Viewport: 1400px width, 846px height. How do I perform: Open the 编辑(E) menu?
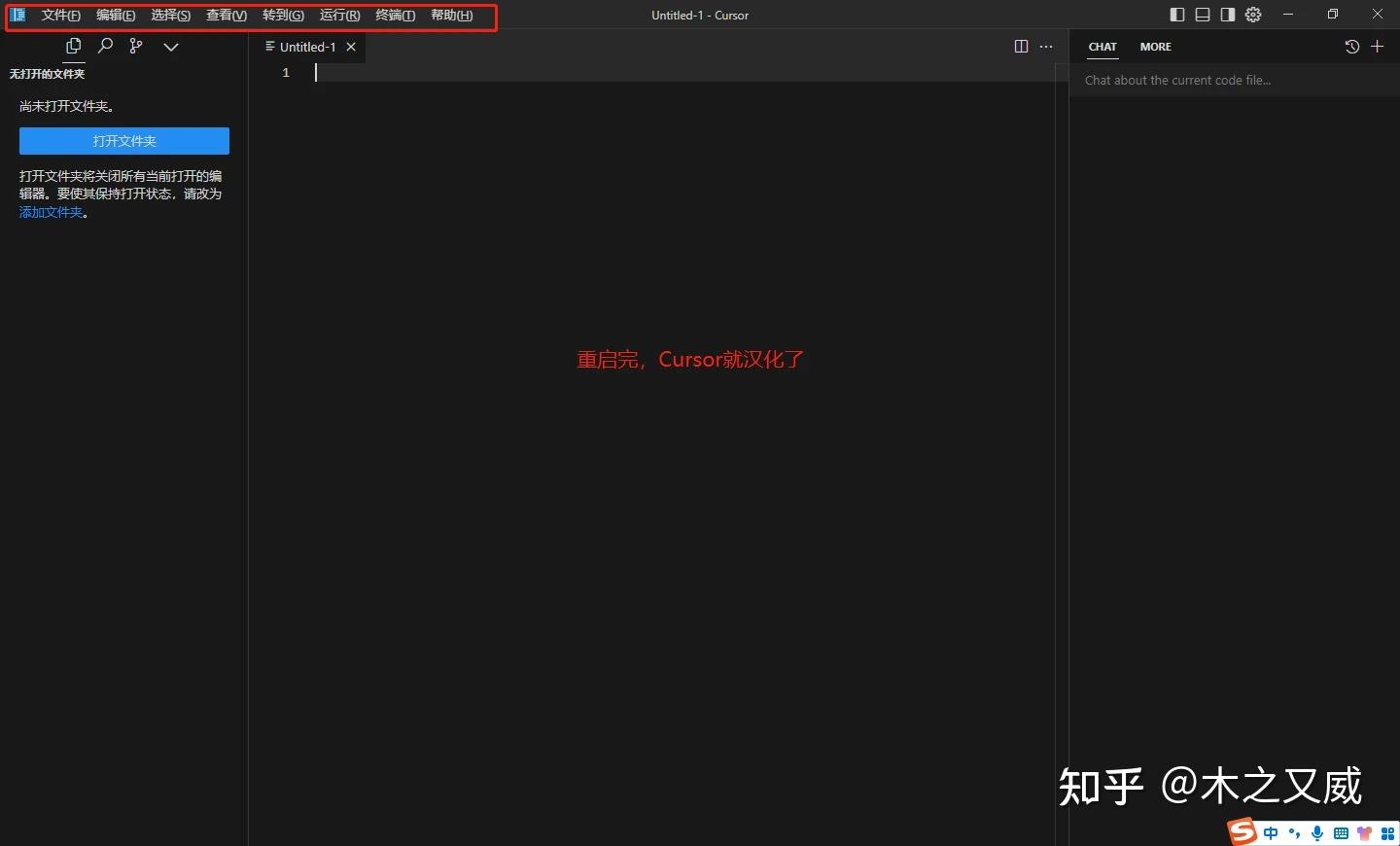point(116,16)
